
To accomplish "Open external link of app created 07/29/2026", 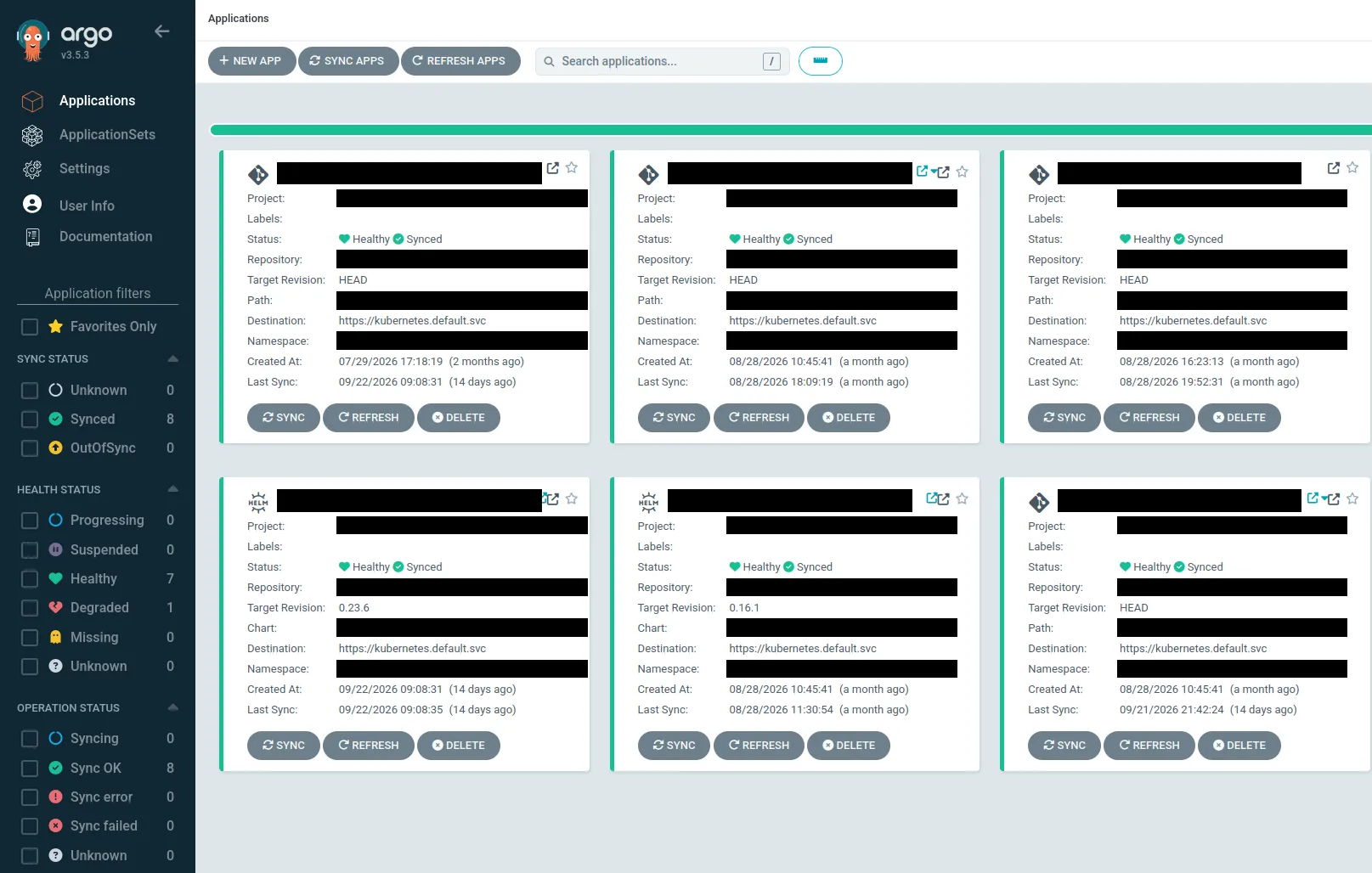I will click(x=553, y=168).
